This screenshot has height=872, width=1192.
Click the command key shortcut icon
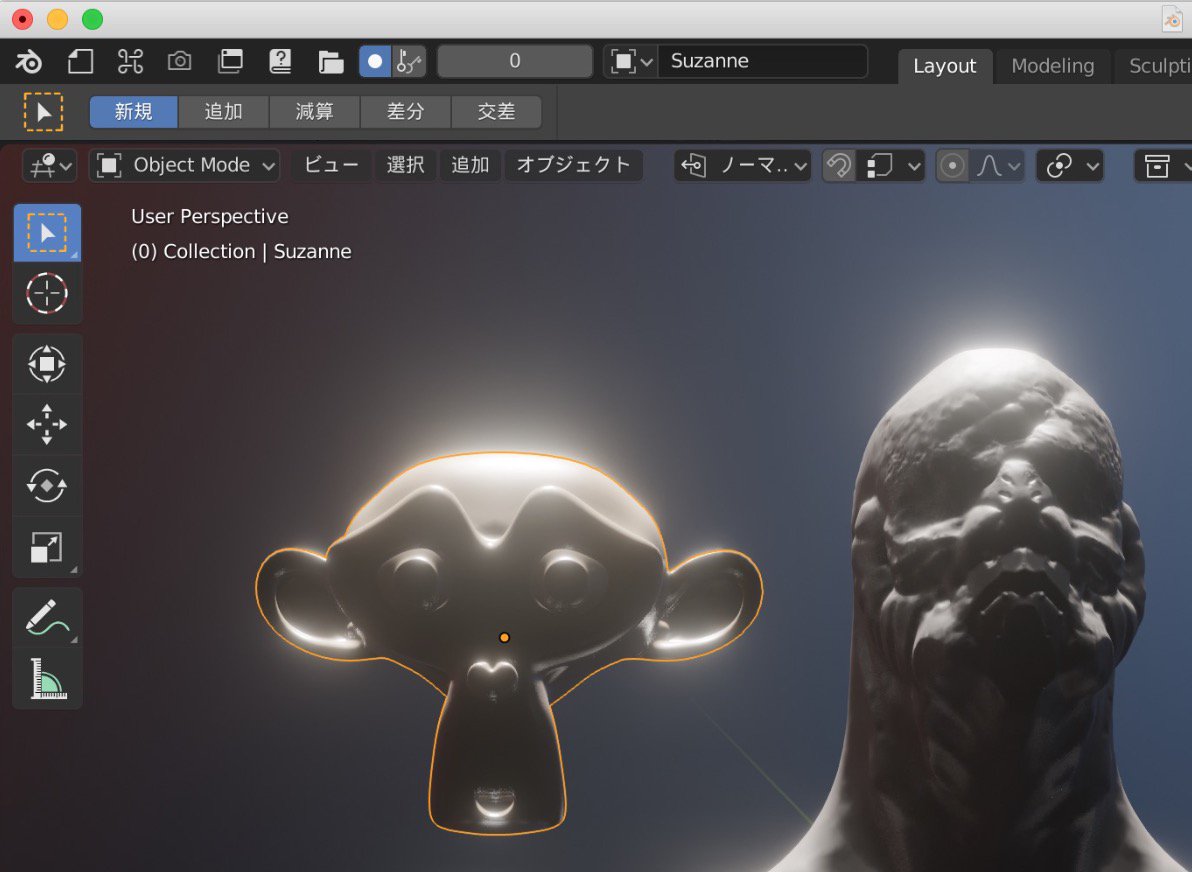130,61
